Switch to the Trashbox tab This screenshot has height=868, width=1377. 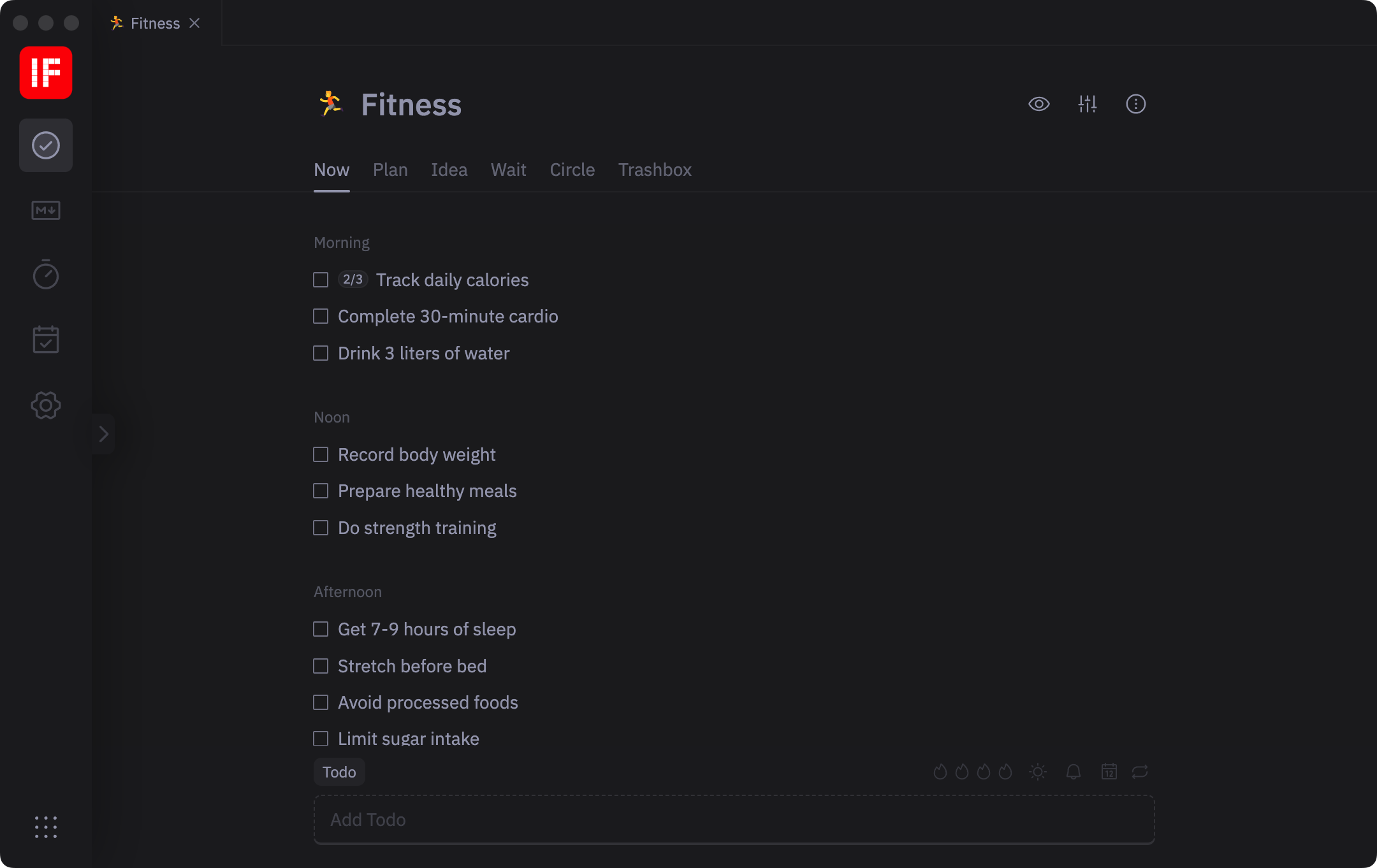[x=655, y=170]
